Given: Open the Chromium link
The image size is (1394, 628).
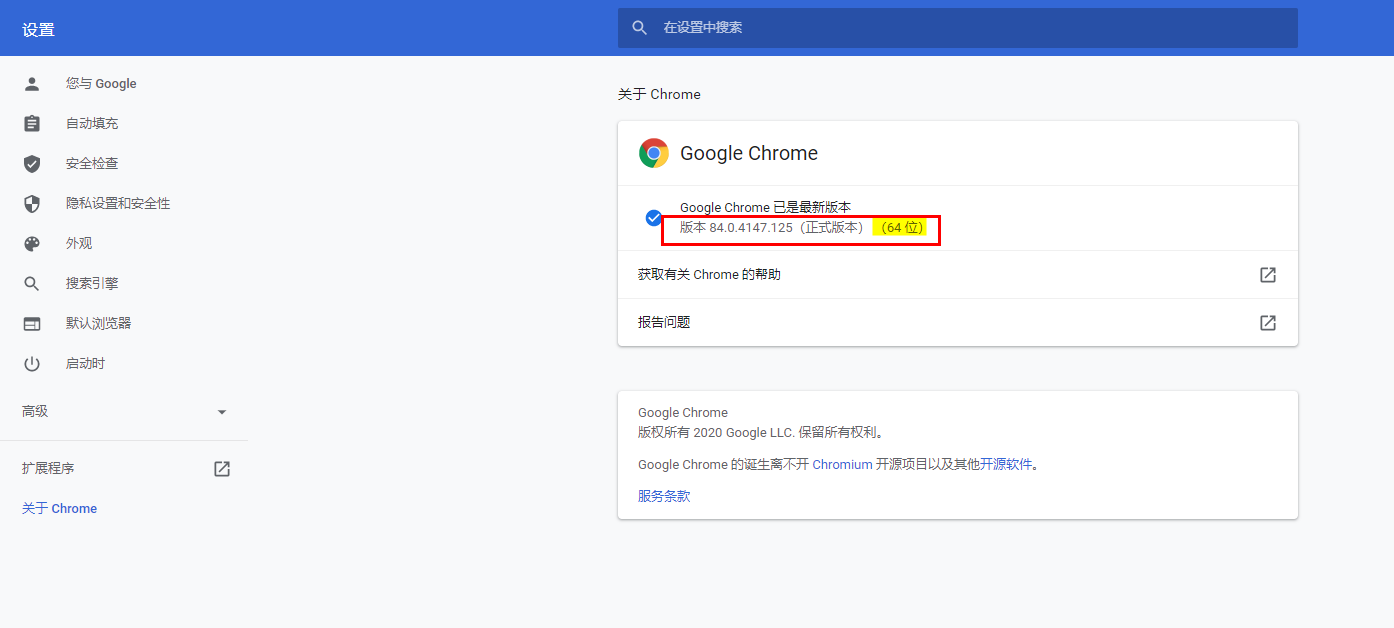Looking at the screenshot, I should point(842,465).
